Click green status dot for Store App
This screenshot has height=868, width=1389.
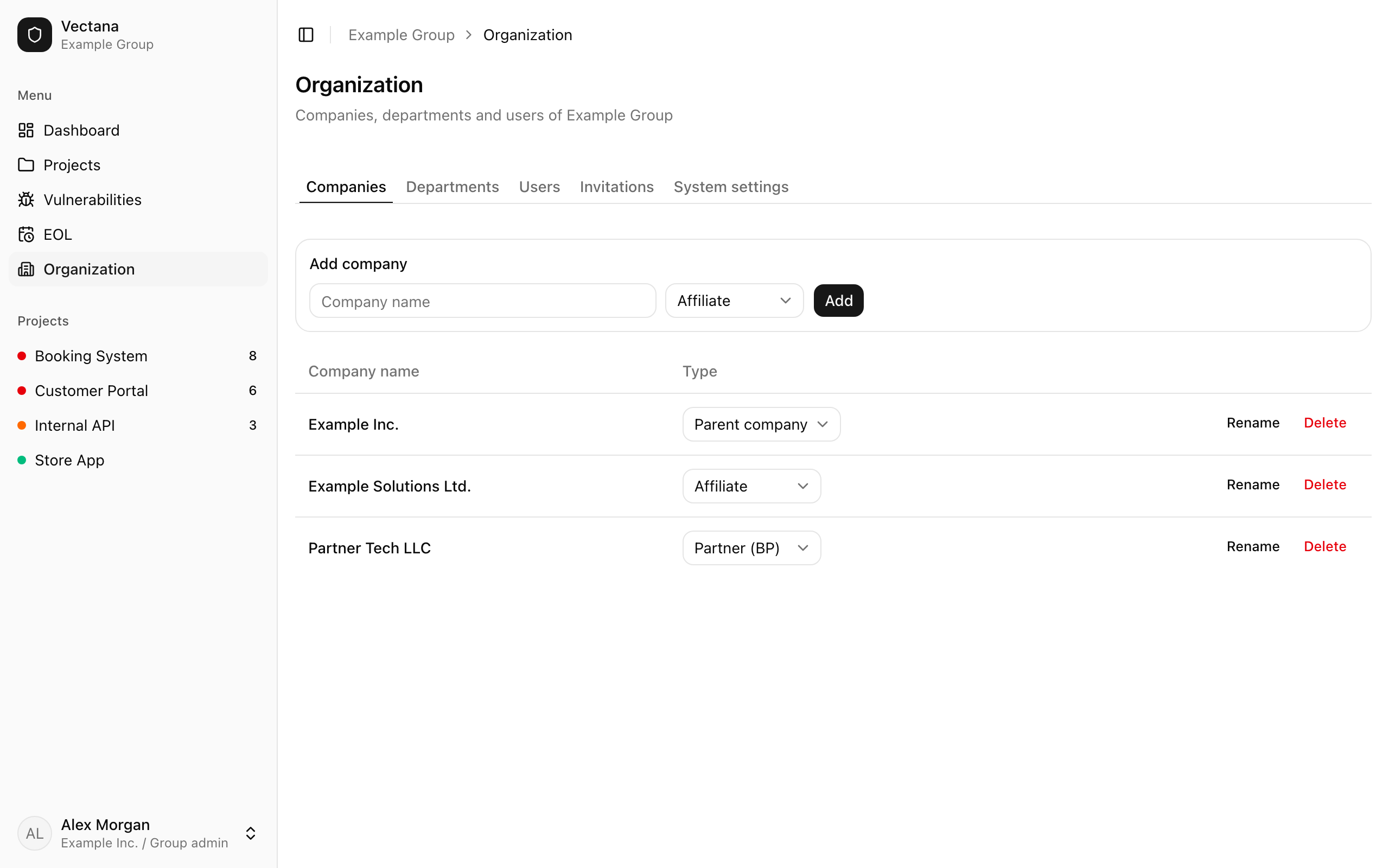coord(22,460)
